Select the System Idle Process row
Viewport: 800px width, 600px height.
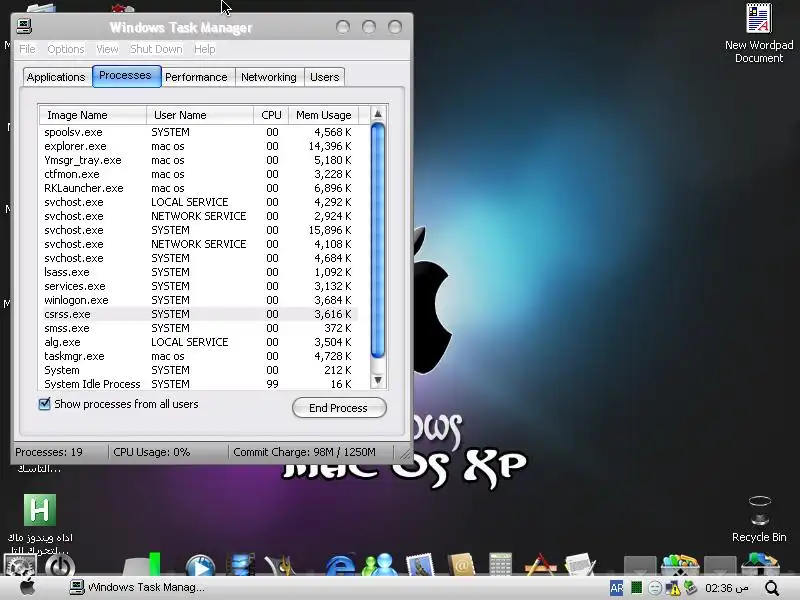coord(199,384)
